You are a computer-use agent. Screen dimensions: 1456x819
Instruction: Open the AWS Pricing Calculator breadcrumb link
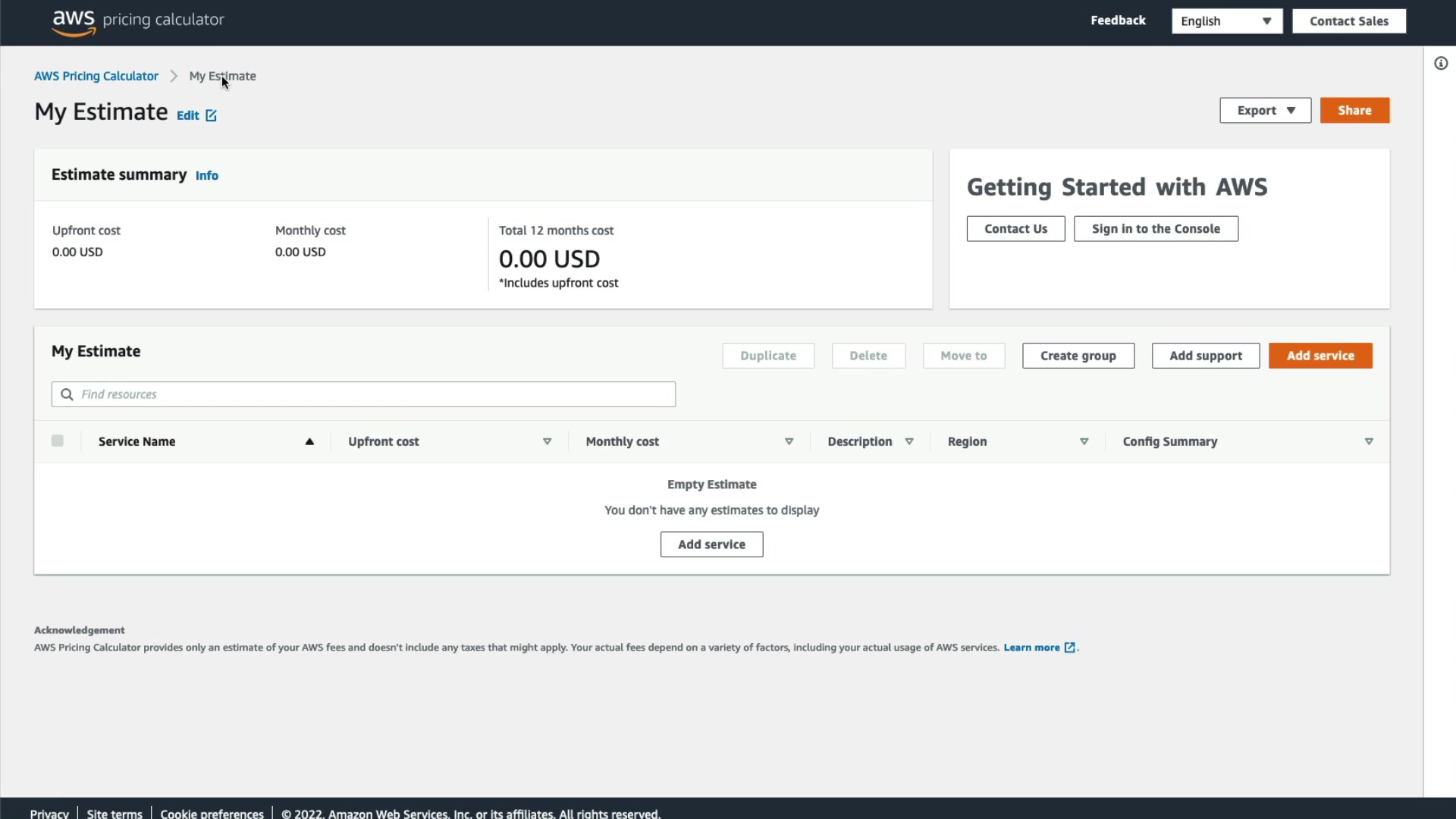pos(96,76)
